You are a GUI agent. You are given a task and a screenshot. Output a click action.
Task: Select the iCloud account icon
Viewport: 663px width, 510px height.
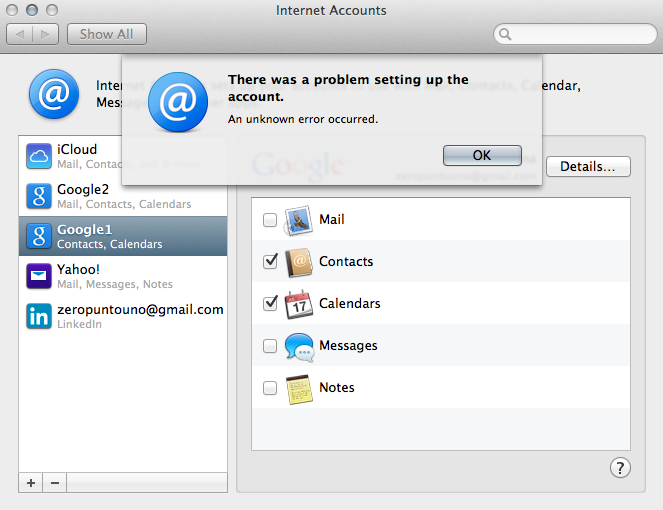pyautogui.click(x=39, y=156)
